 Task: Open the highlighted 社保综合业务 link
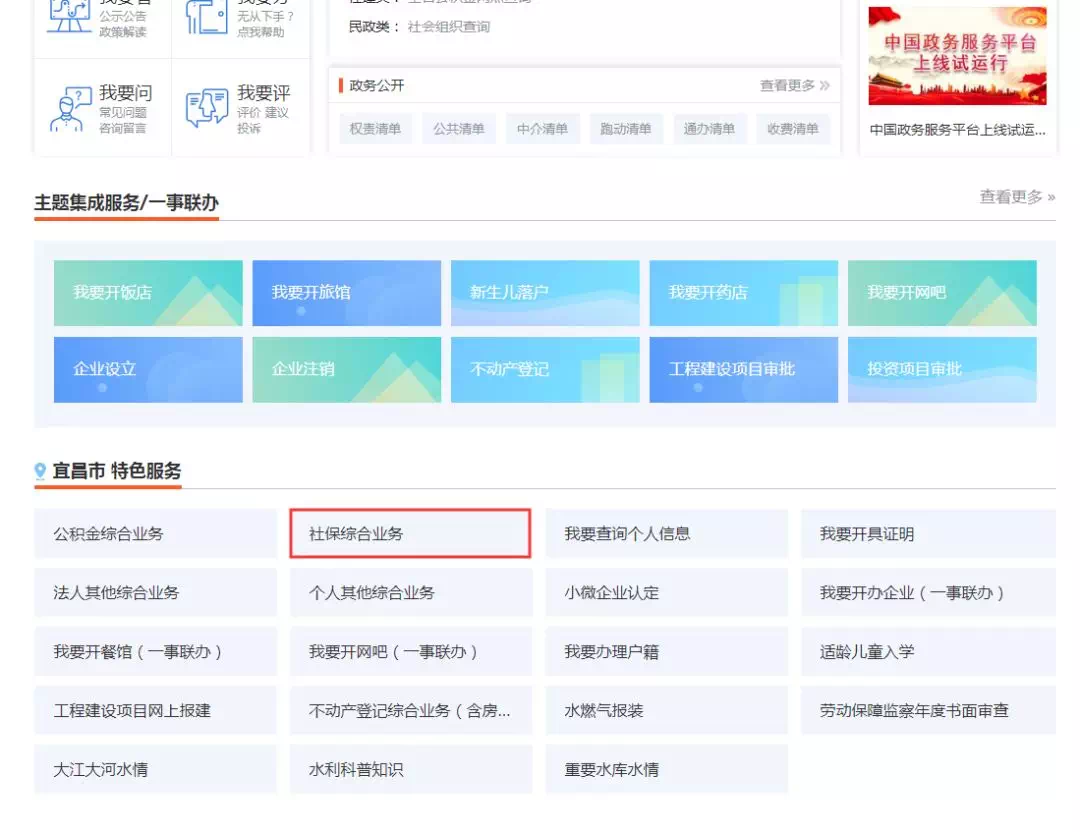click(410, 534)
